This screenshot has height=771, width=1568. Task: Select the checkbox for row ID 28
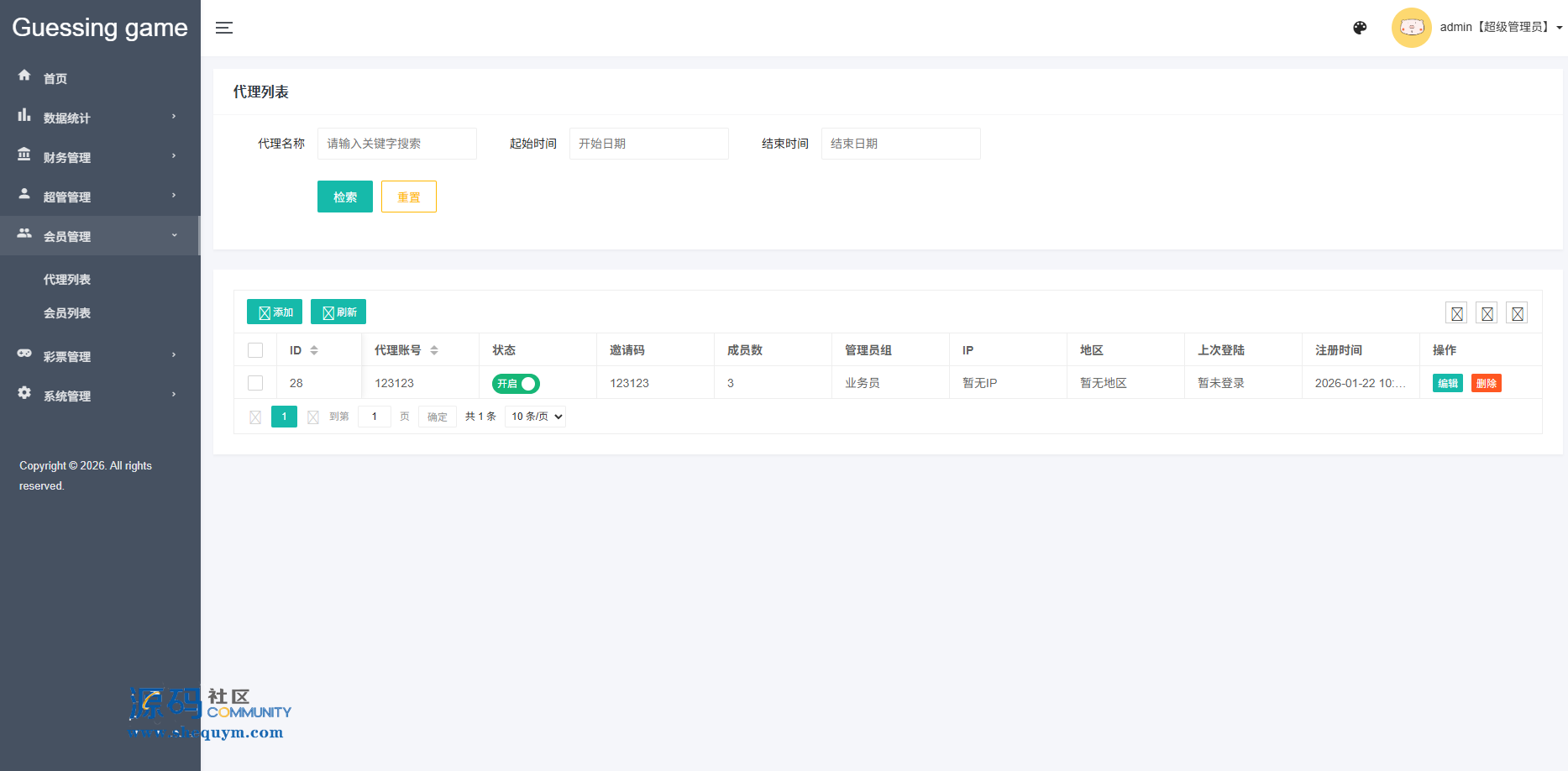coord(255,383)
